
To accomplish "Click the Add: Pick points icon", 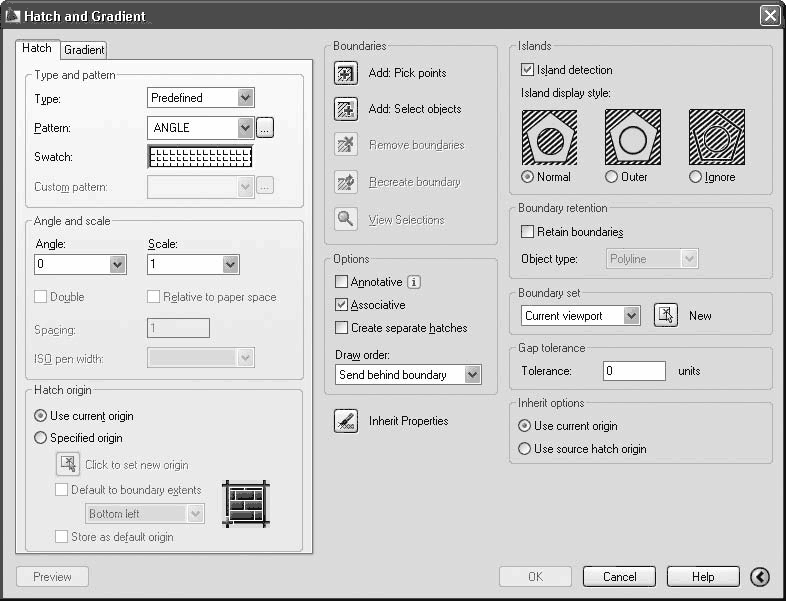I will 346,73.
